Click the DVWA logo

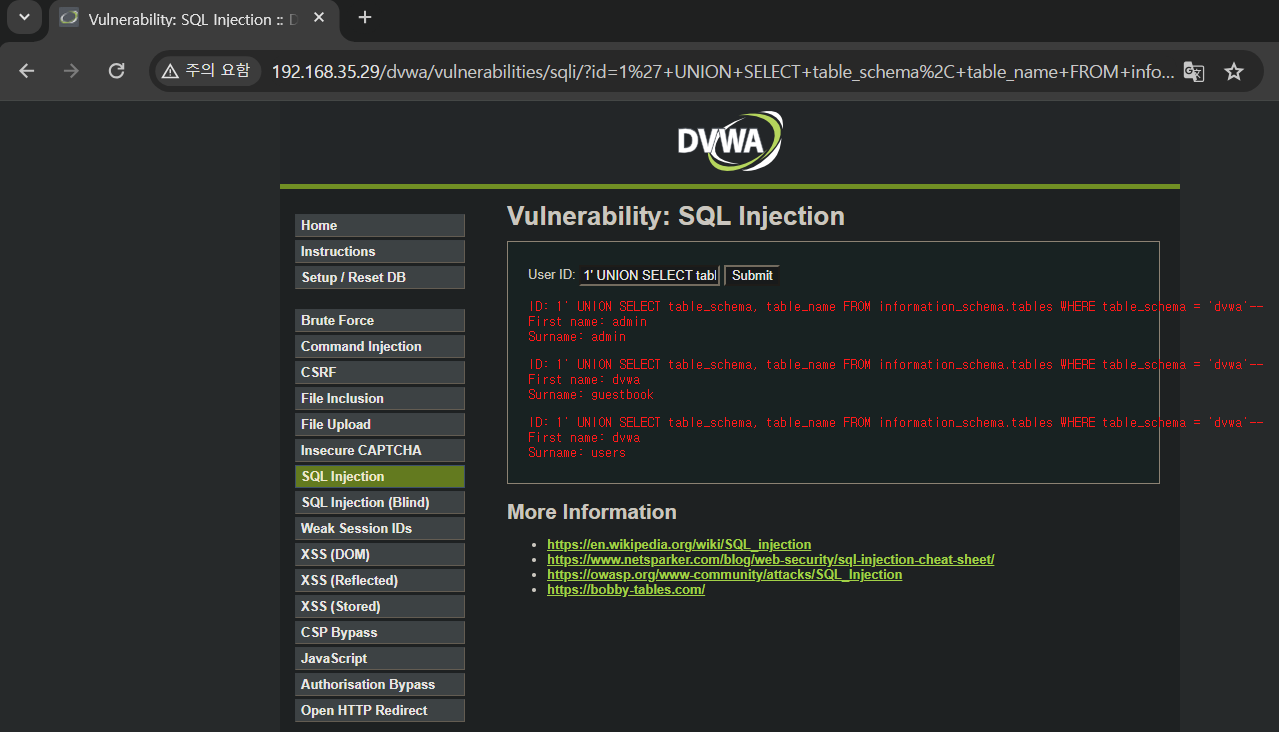[729, 142]
